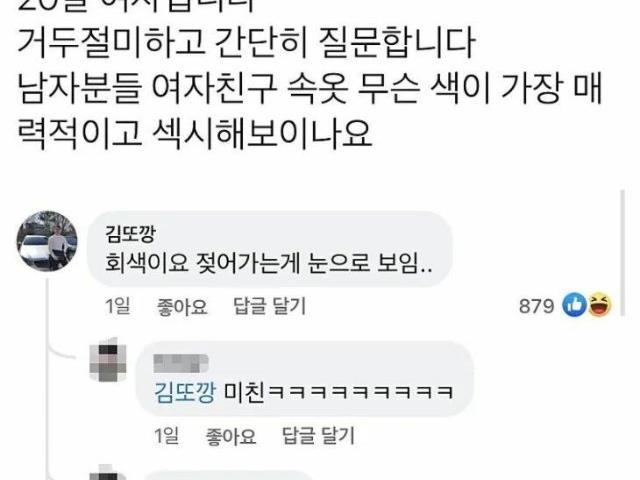Image resolution: width=640 pixels, height=480 pixels.
Task: Click 답글 달기 under the 미친ㅋㅋㅋ reply
Action: [318, 436]
